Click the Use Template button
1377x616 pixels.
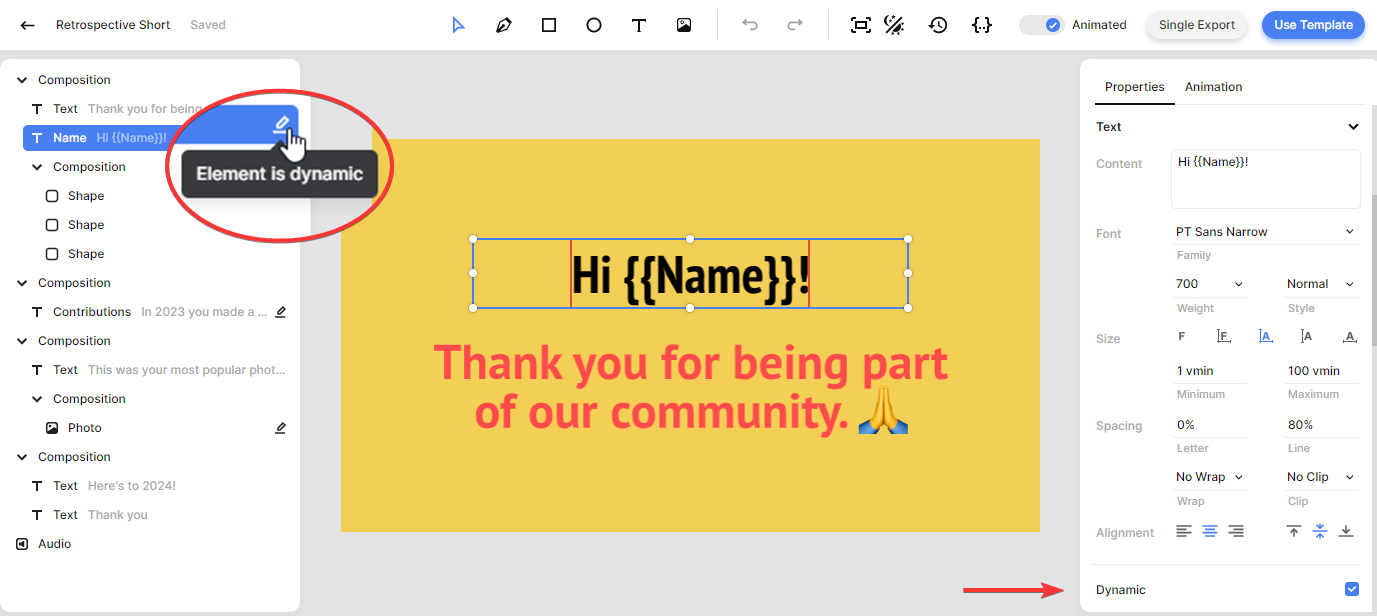click(1312, 25)
